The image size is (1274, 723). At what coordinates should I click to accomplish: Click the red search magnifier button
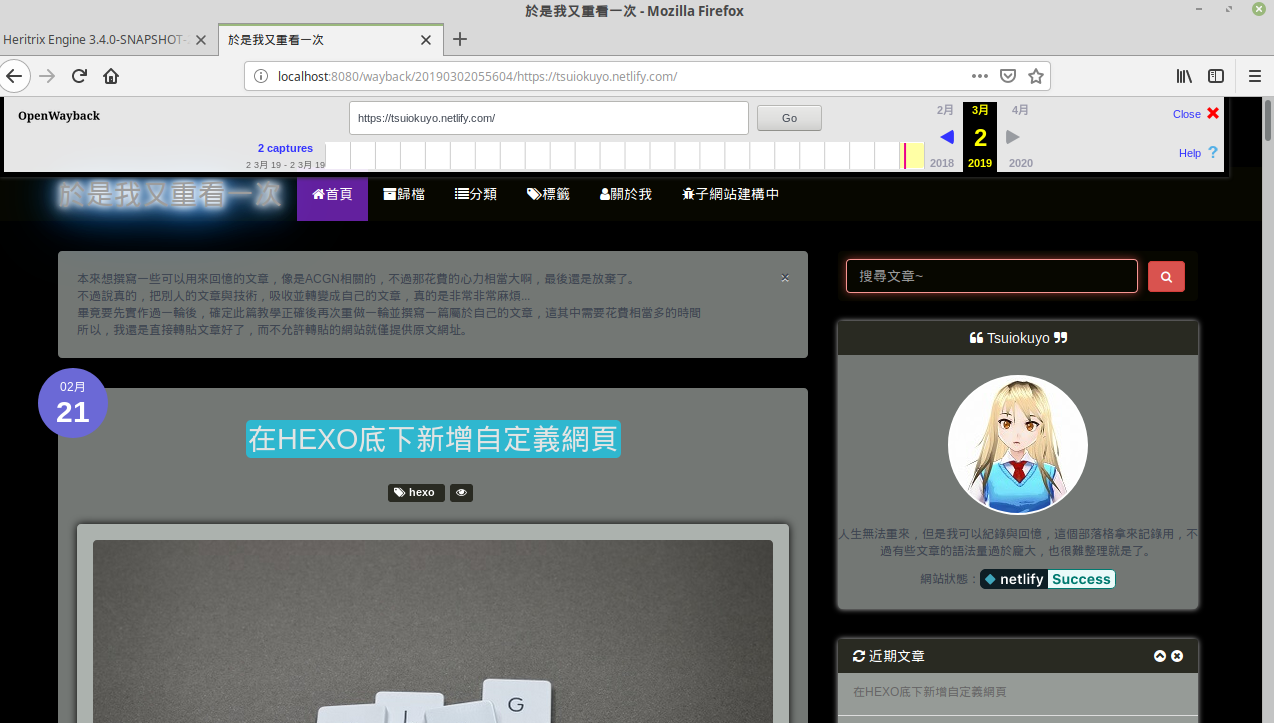click(1166, 276)
